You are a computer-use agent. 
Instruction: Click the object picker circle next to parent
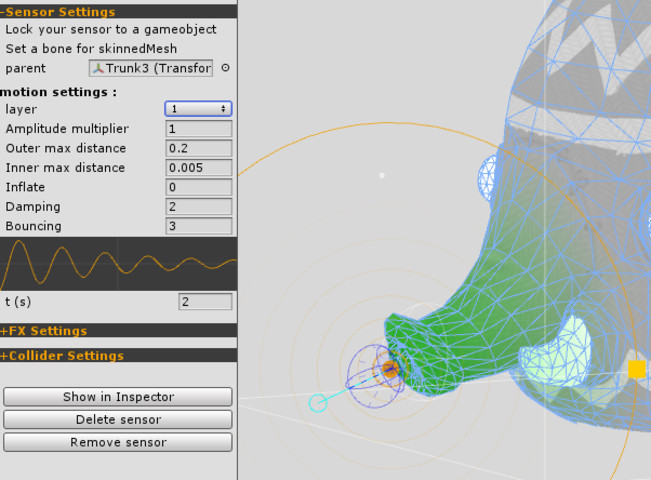(225, 68)
